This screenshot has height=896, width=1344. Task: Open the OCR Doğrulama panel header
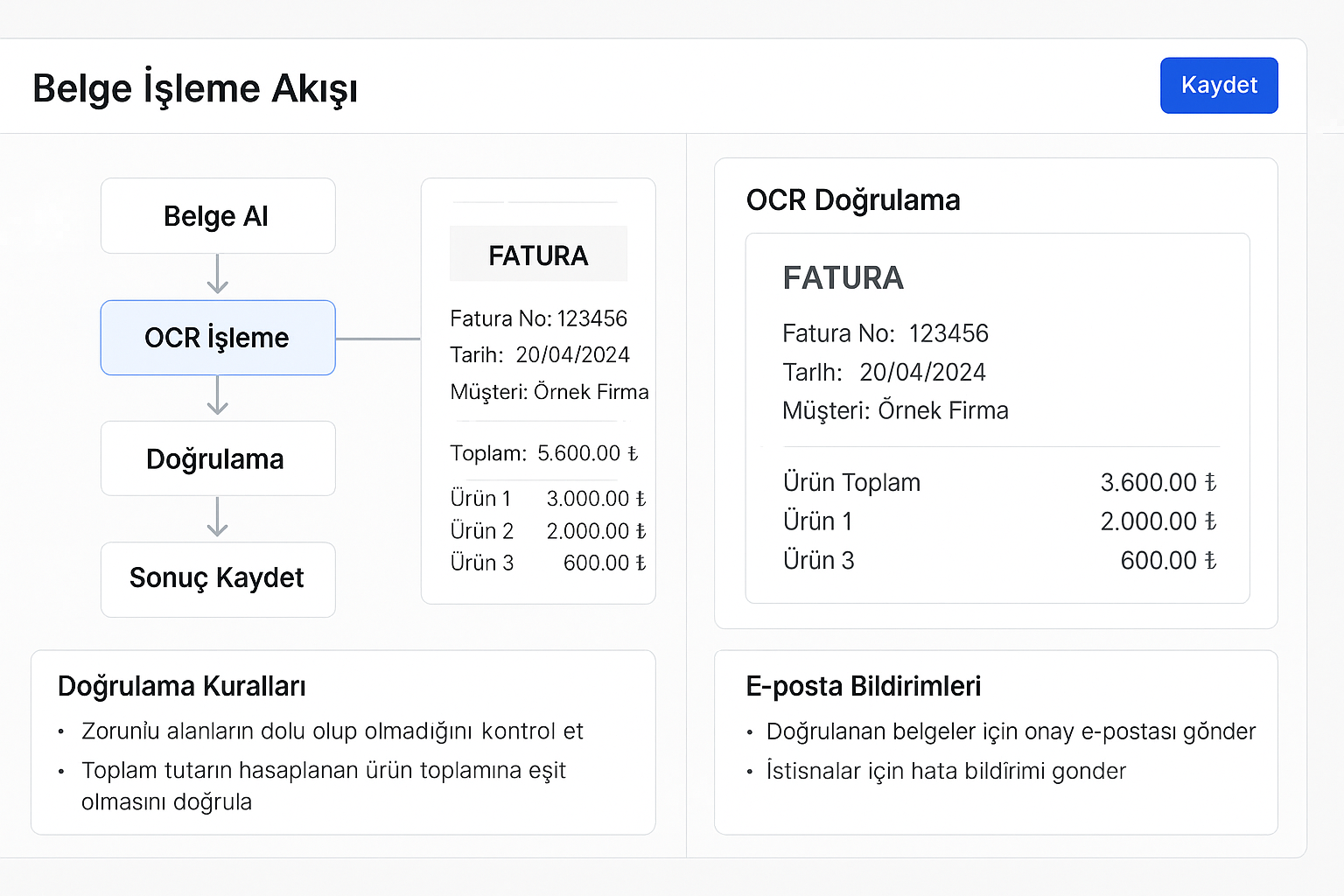[x=853, y=199]
